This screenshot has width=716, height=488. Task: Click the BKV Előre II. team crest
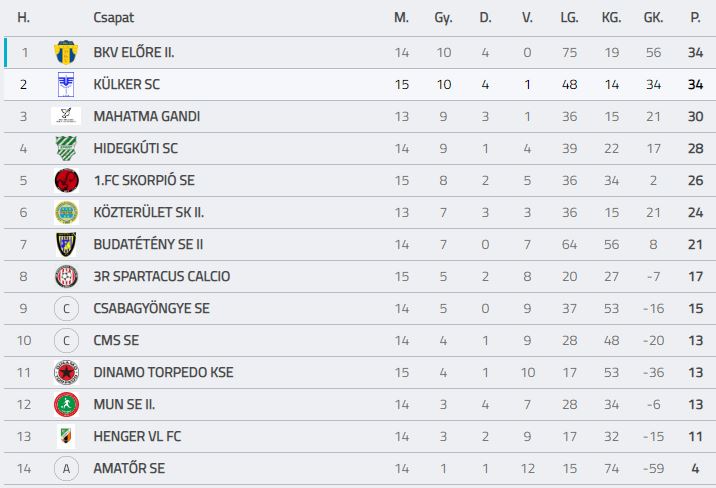click(66, 52)
